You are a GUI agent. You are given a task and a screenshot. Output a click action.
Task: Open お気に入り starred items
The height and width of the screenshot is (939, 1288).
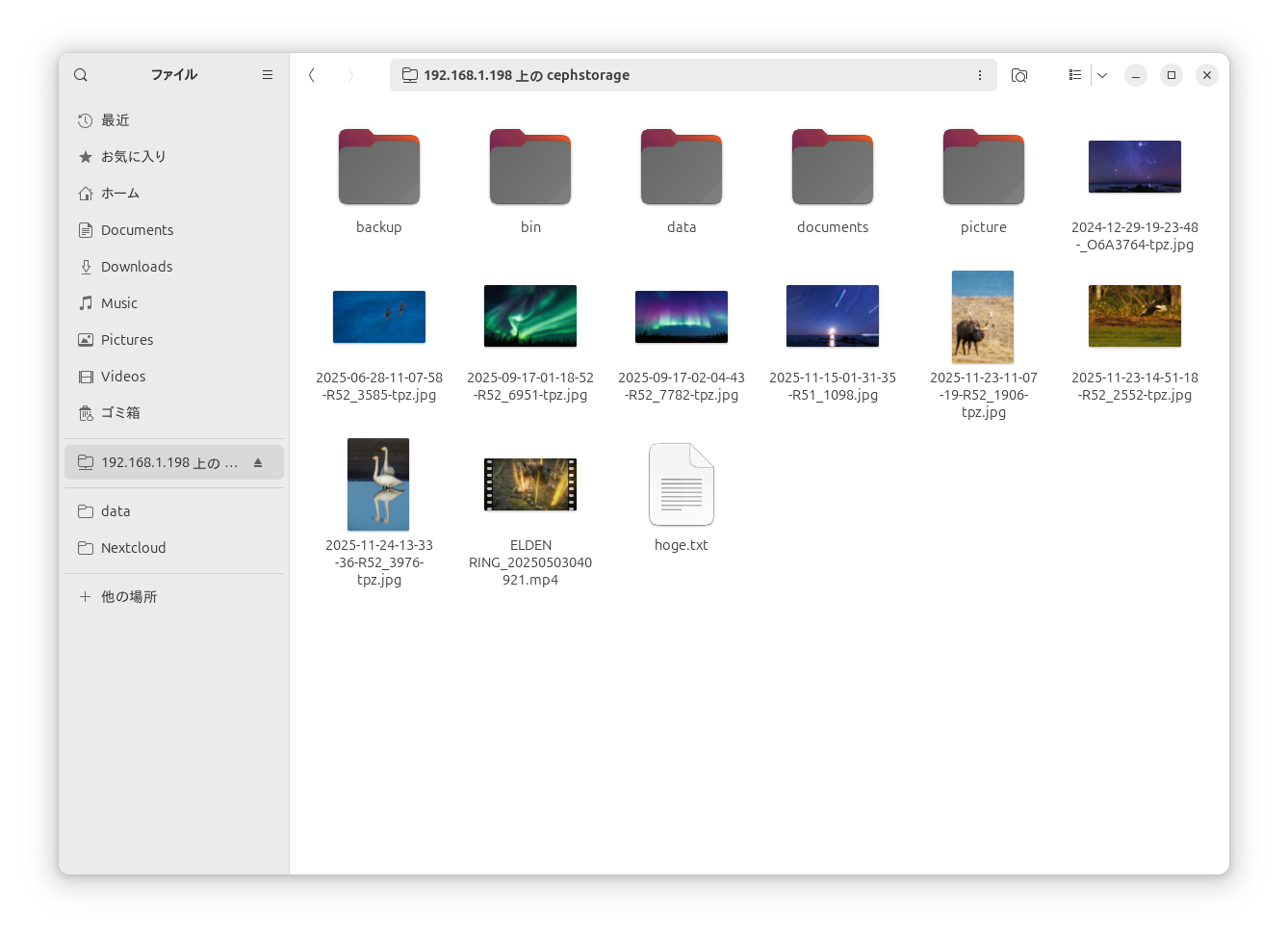[133, 157]
